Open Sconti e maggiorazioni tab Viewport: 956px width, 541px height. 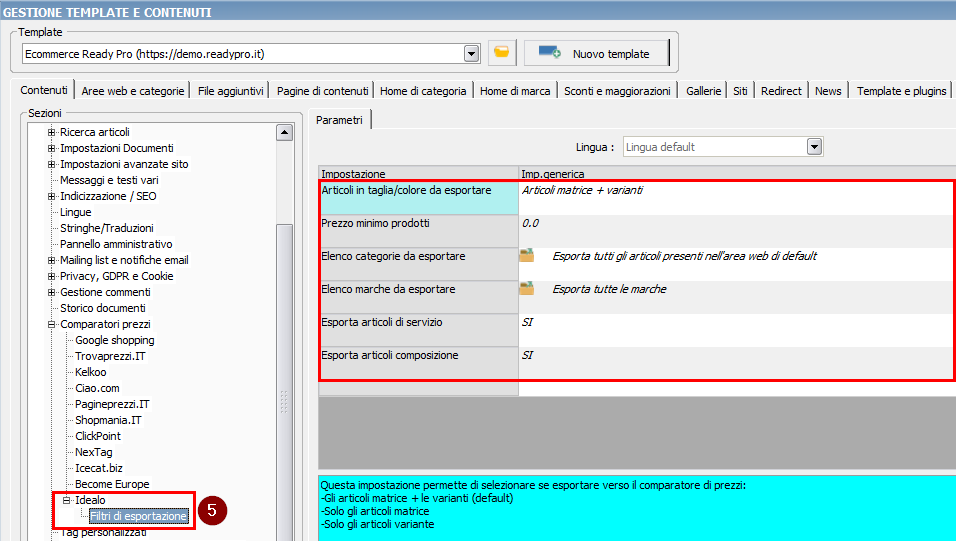click(617, 91)
